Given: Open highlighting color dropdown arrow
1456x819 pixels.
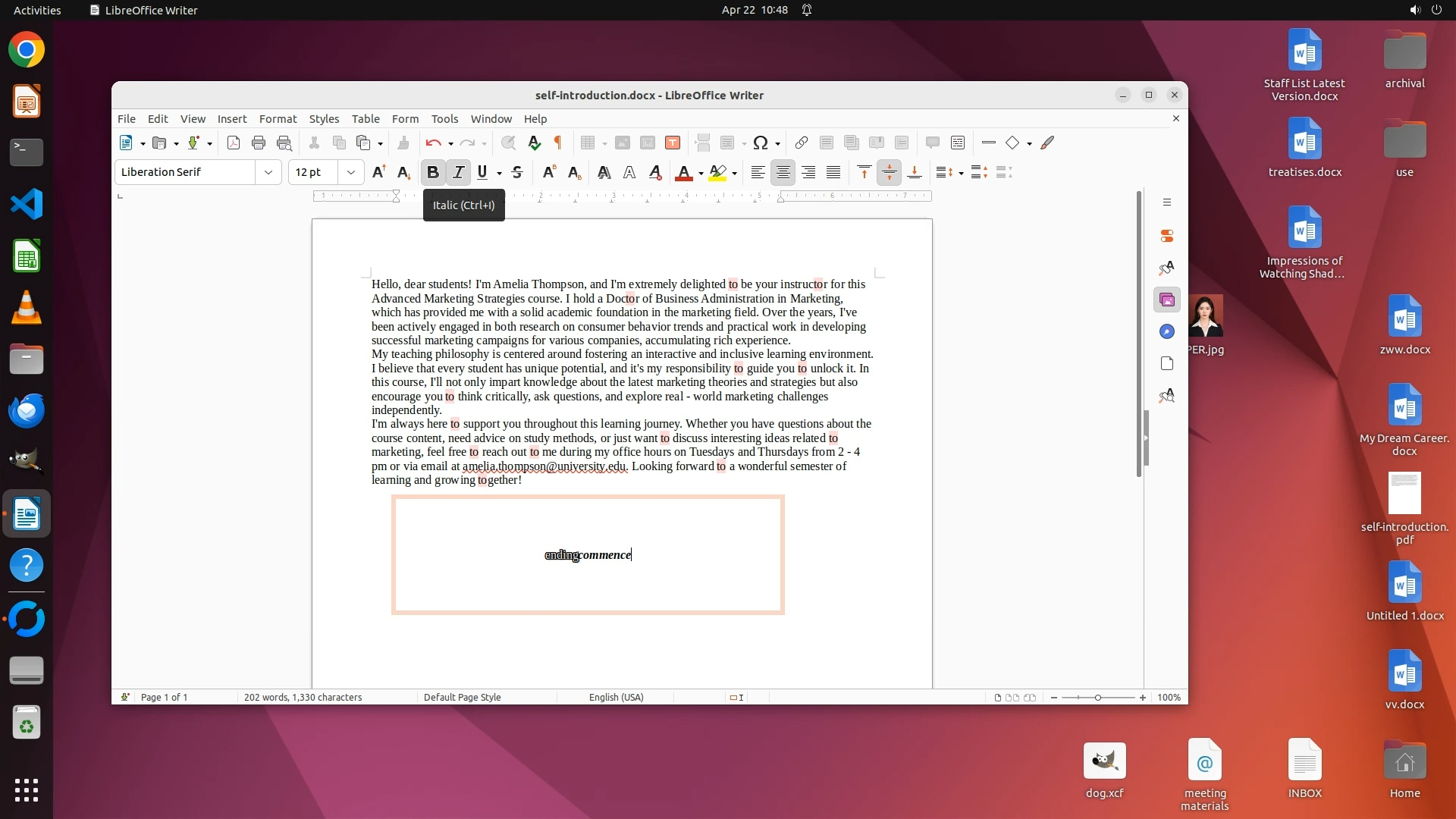Looking at the screenshot, I should (x=734, y=174).
